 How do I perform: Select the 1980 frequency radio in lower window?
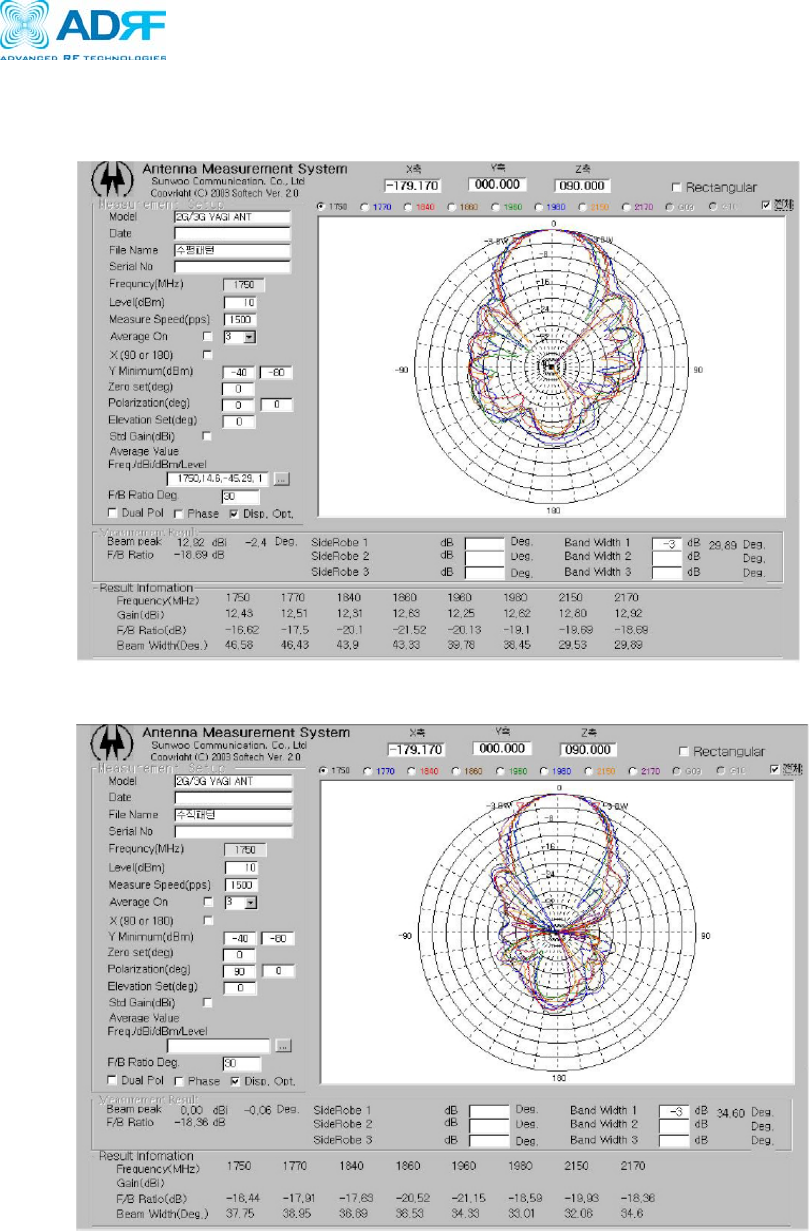(544, 770)
